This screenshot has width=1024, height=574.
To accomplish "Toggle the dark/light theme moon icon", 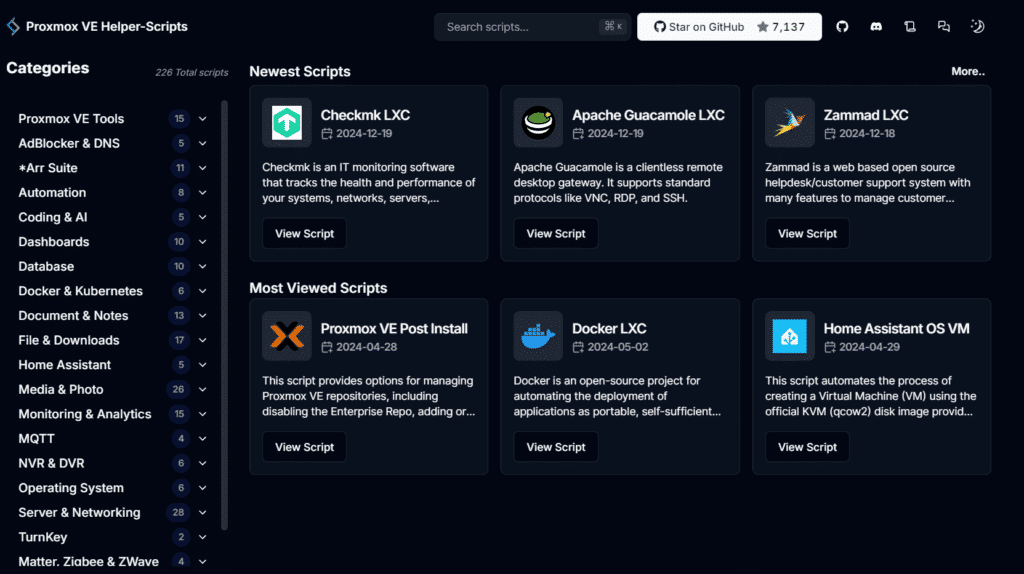I will click(978, 27).
